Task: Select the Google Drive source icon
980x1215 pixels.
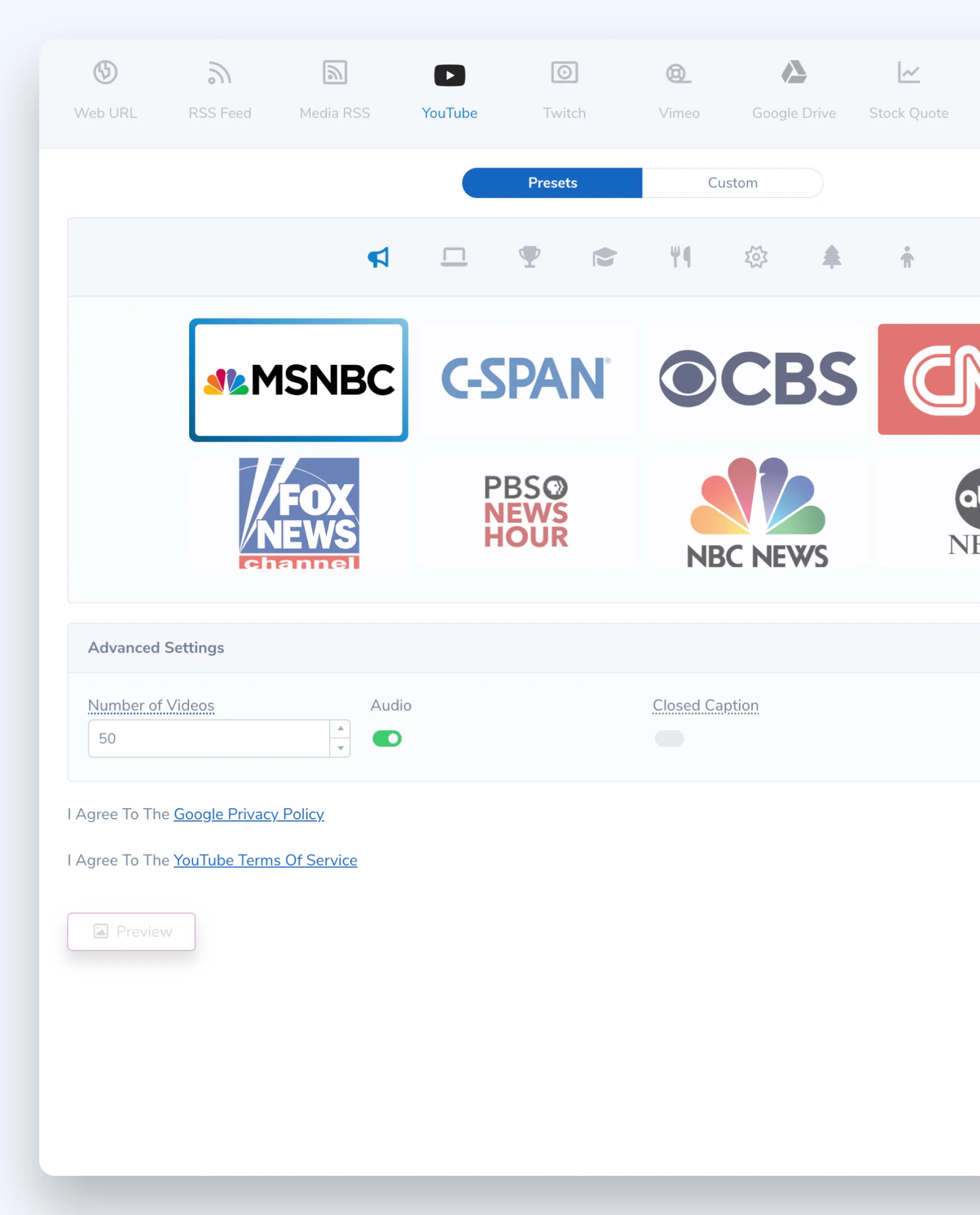Action: click(794, 72)
